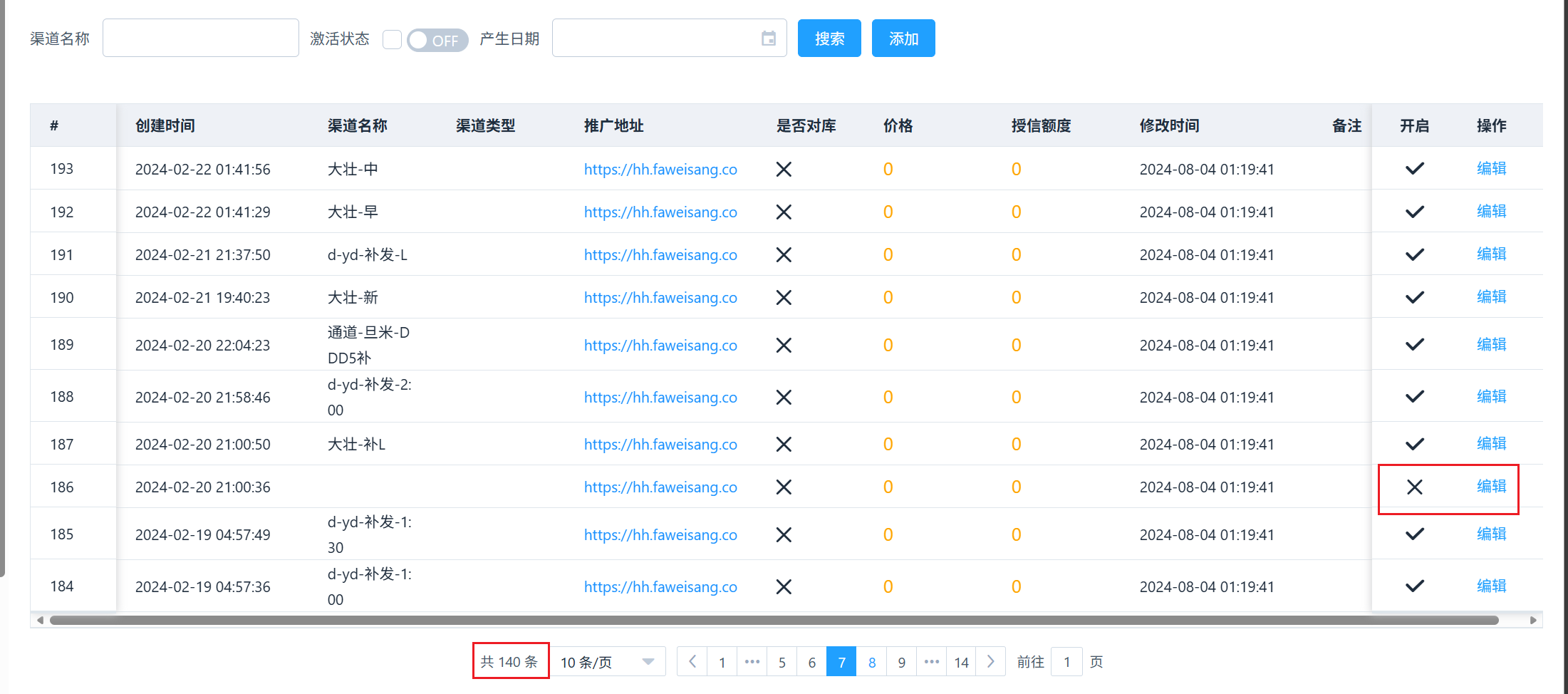1568x694 pixels.
Task: Toggle the OFF activation switch
Action: pos(437,40)
